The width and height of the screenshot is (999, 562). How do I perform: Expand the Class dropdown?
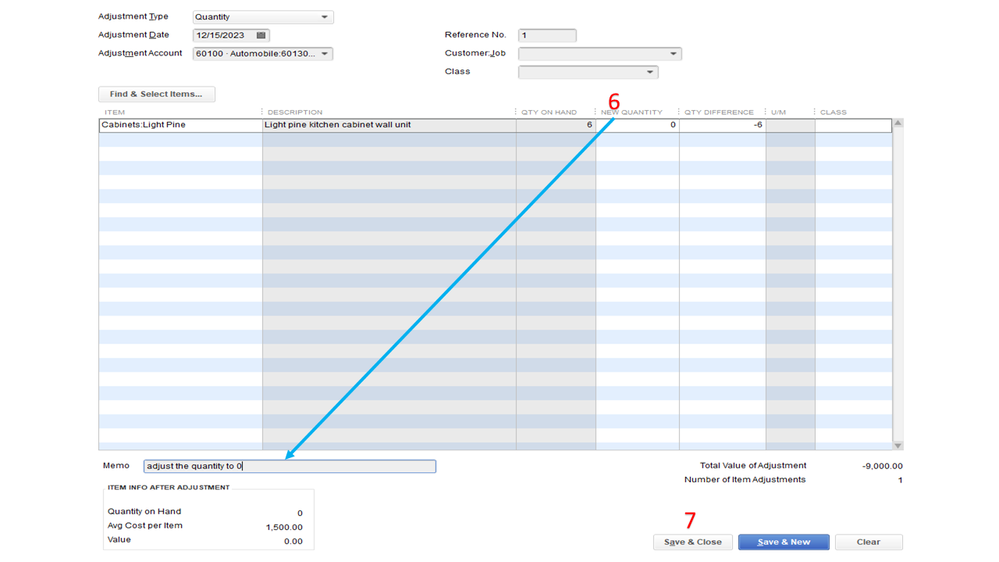[649, 72]
